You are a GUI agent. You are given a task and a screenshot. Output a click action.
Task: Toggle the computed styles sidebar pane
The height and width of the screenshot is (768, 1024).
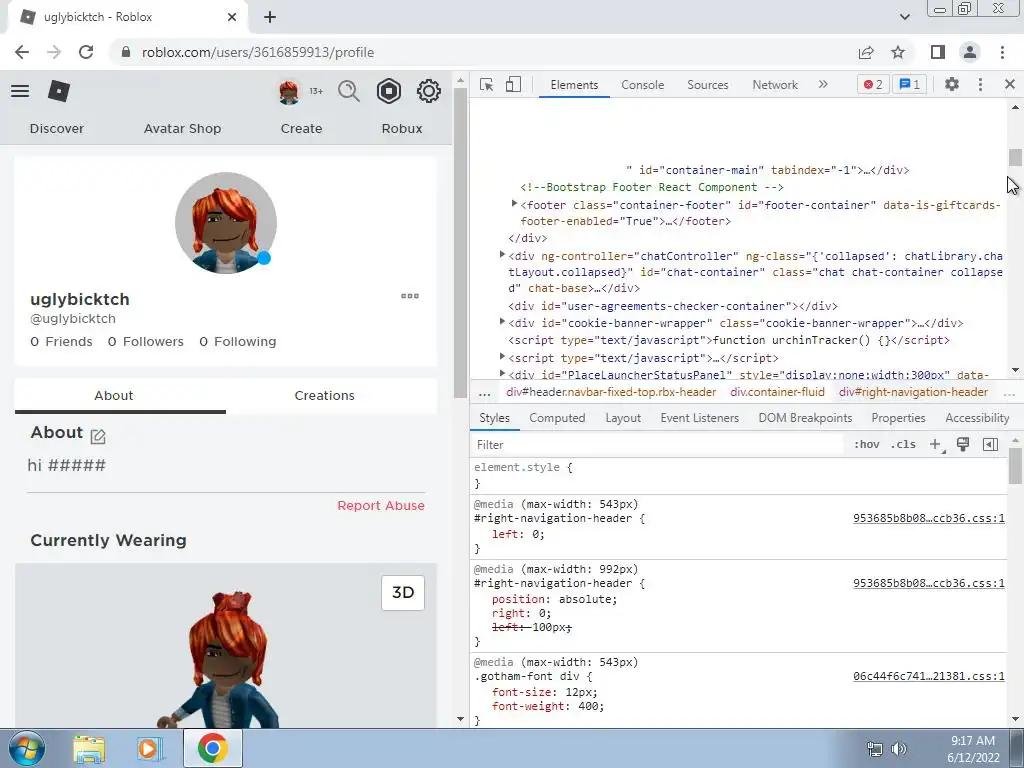[x=990, y=445]
